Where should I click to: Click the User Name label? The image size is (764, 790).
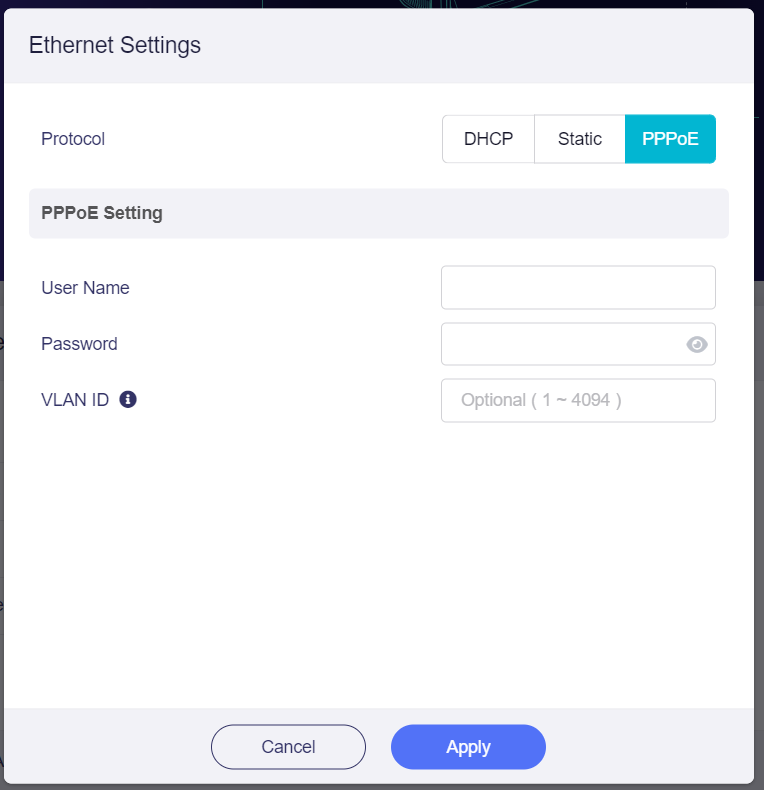coord(85,288)
